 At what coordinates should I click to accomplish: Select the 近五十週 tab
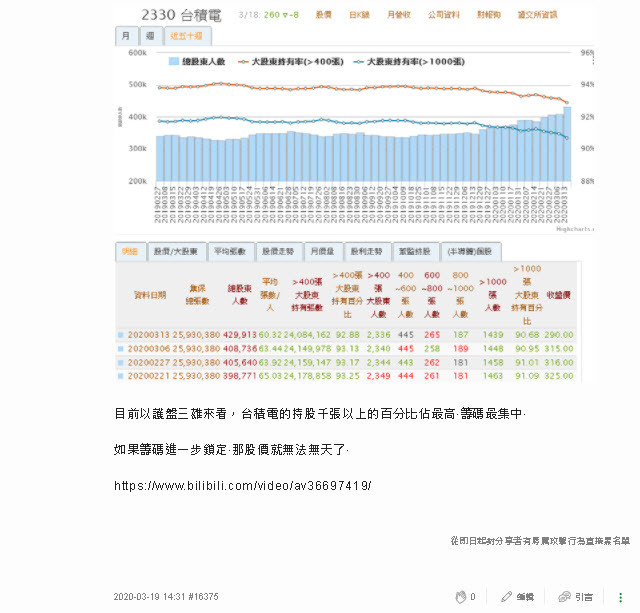pyautogui.click(x=187, y=36)
